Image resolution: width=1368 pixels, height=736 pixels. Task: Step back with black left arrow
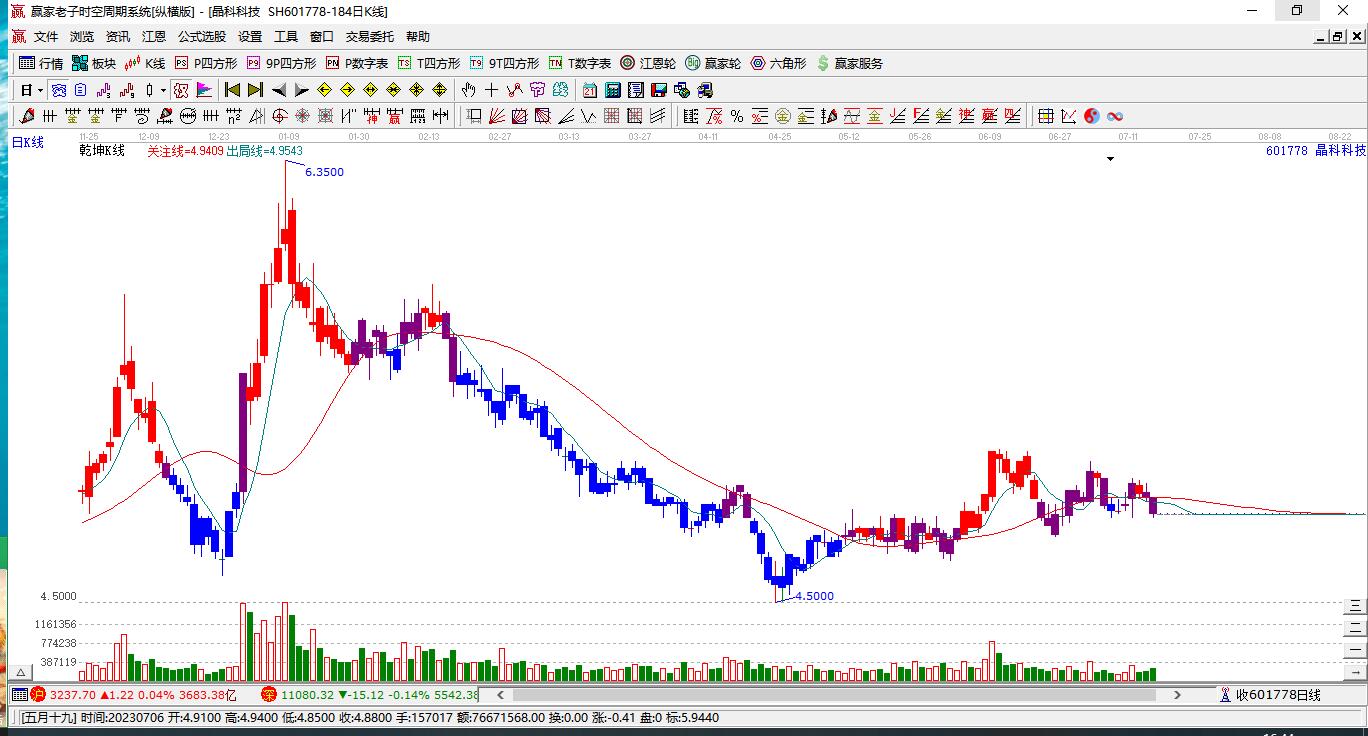(x=279, y=90)
